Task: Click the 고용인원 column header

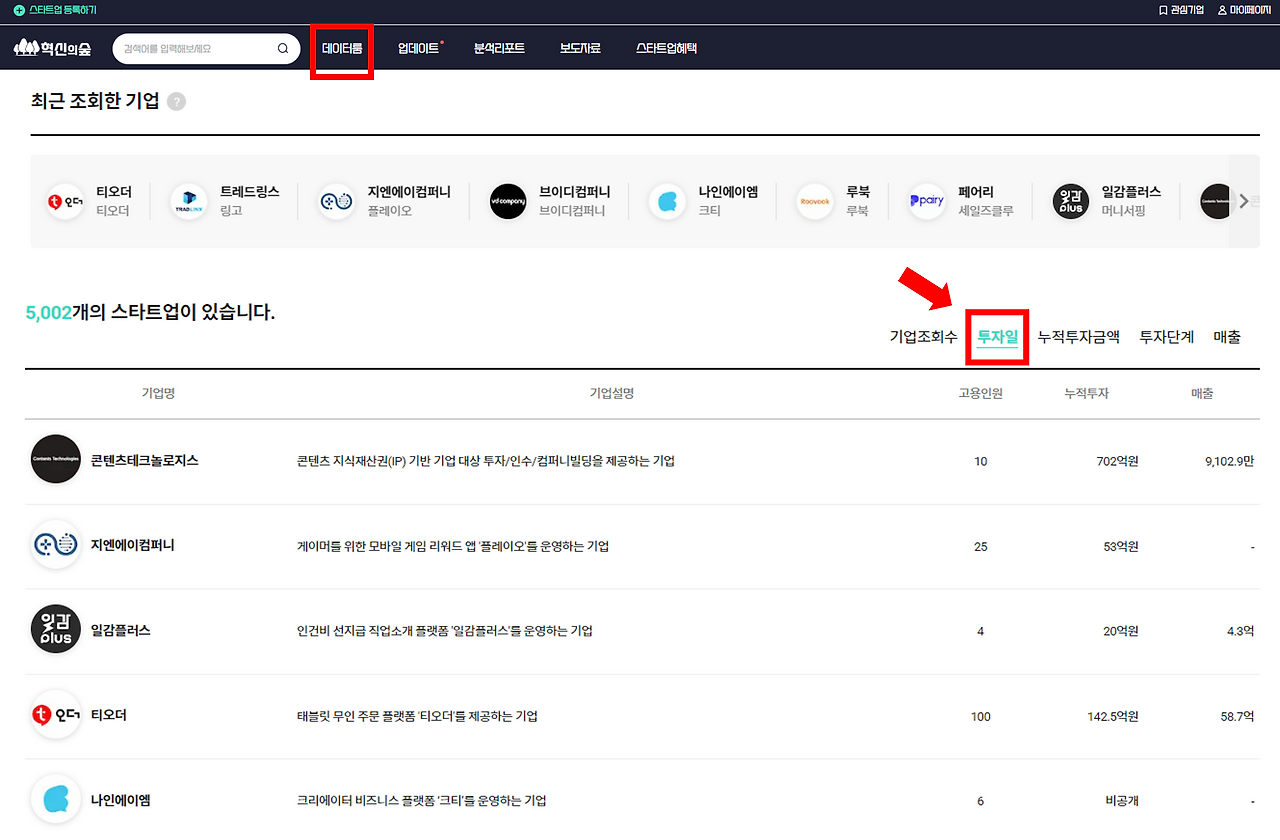Action: pos(980,393)
